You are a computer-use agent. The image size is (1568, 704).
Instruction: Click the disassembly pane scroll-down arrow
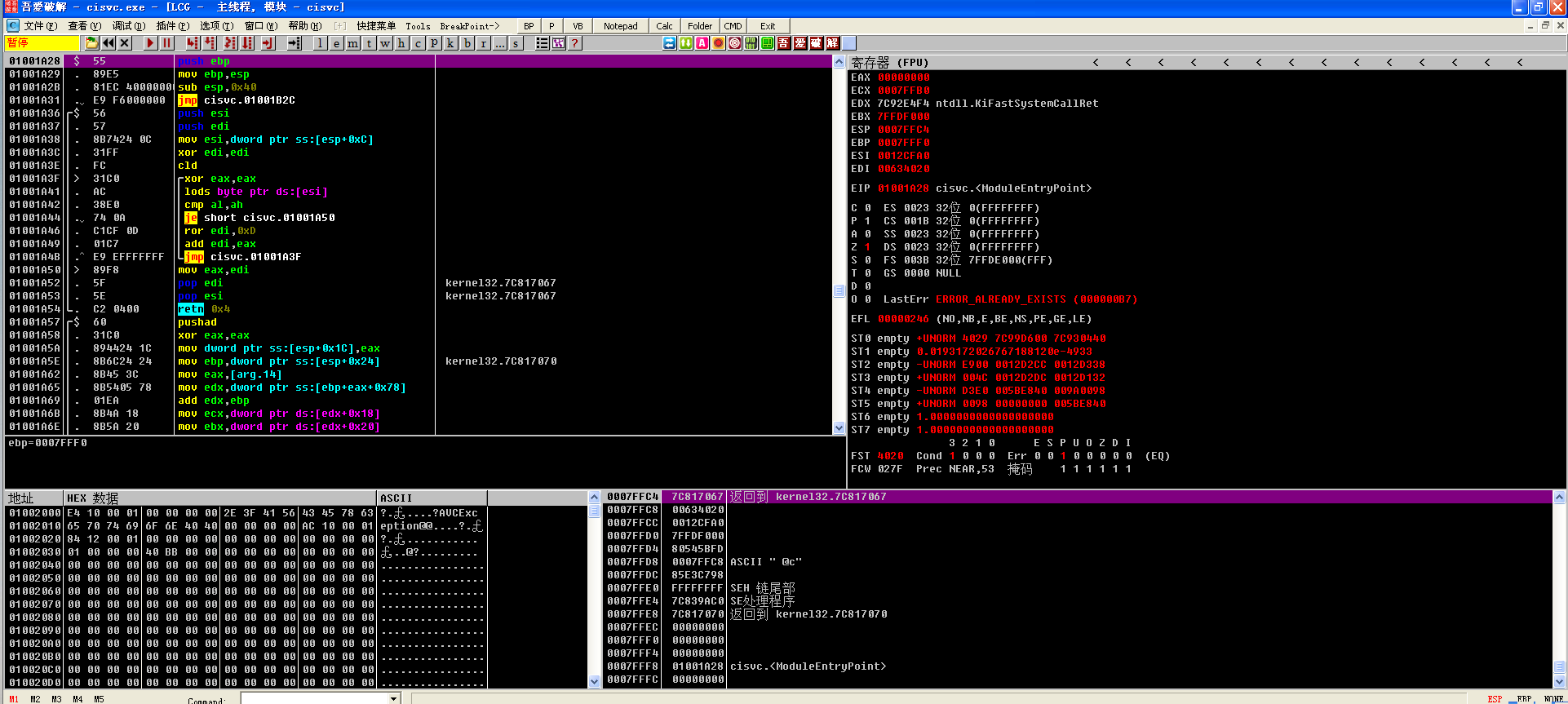click(x=839, y=427)
